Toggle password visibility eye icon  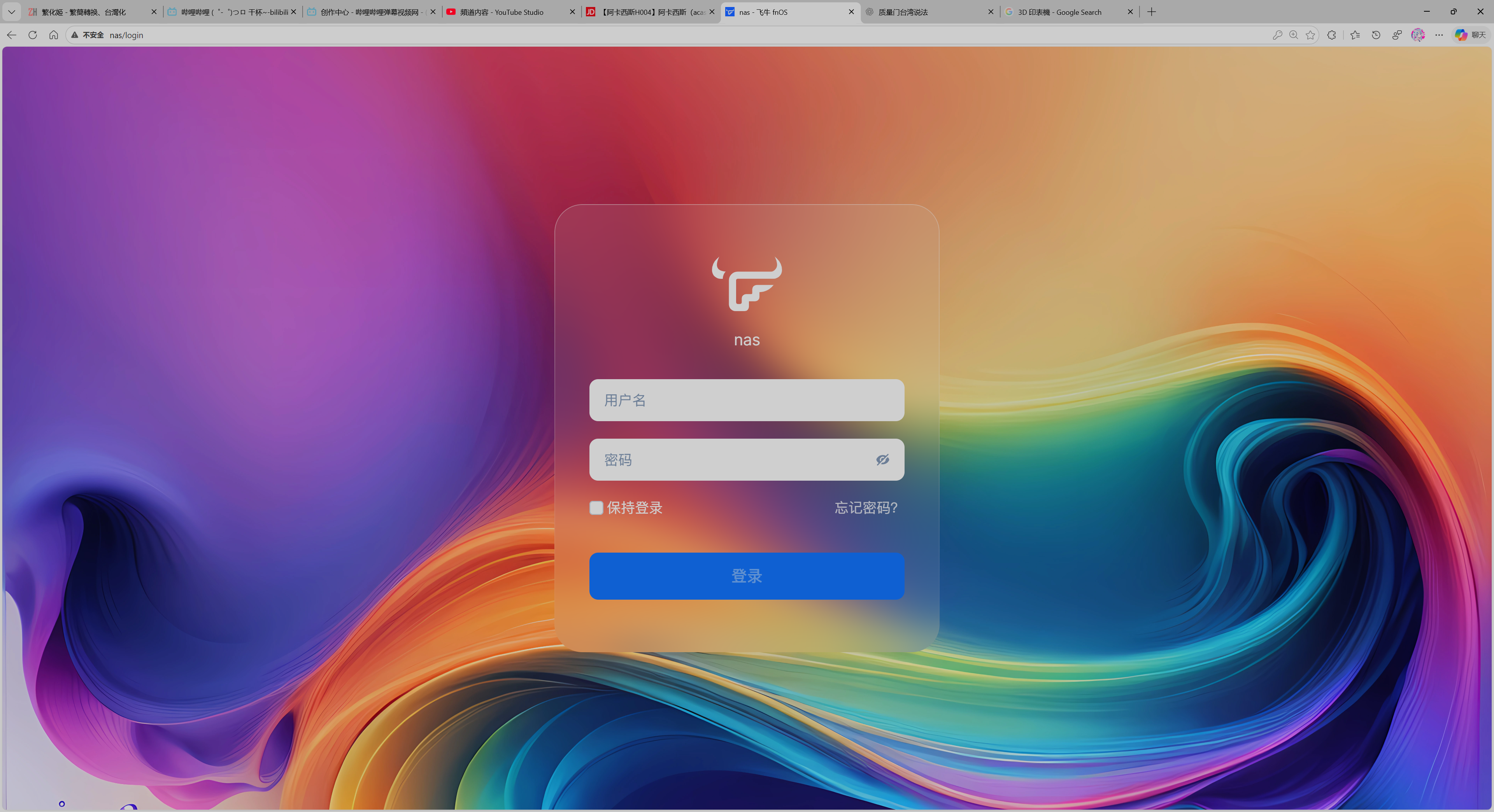click(882, 460)
